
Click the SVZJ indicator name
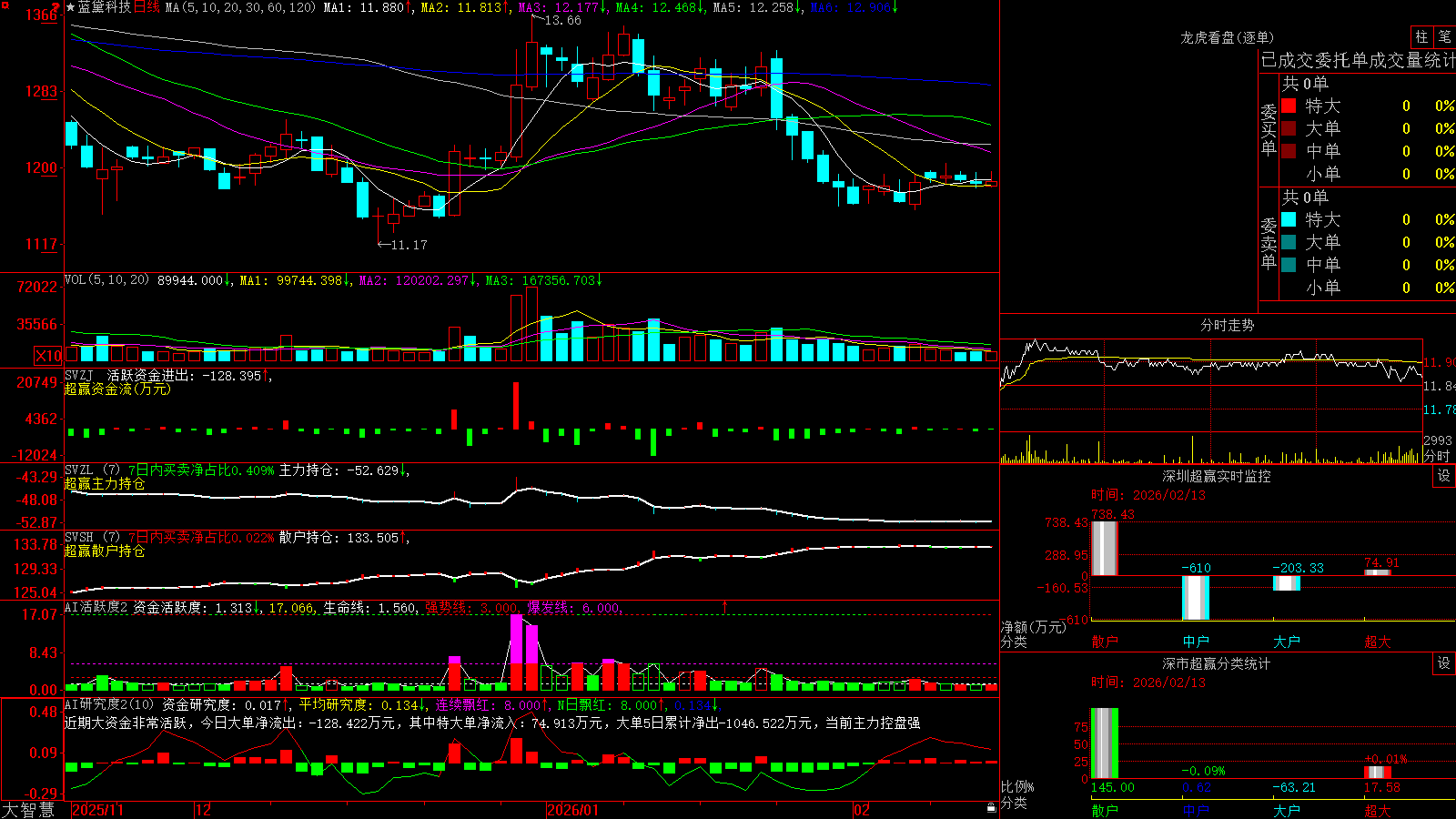(x=79, y=375)
